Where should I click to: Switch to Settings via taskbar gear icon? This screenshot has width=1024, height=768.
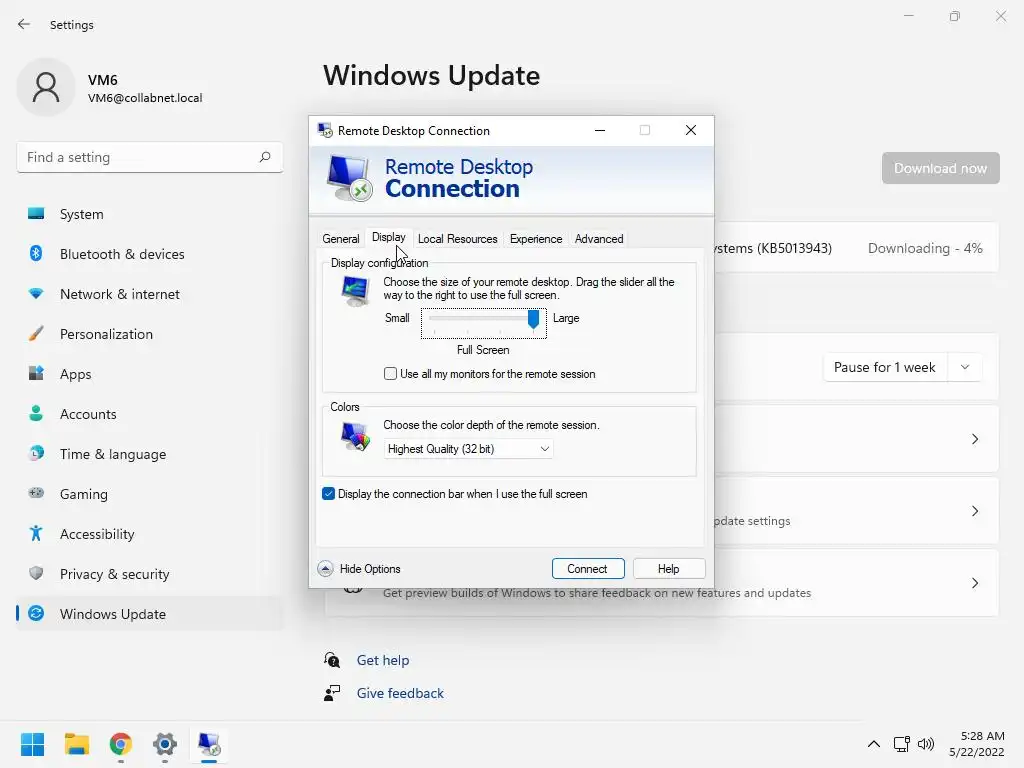tap(165, 744)
